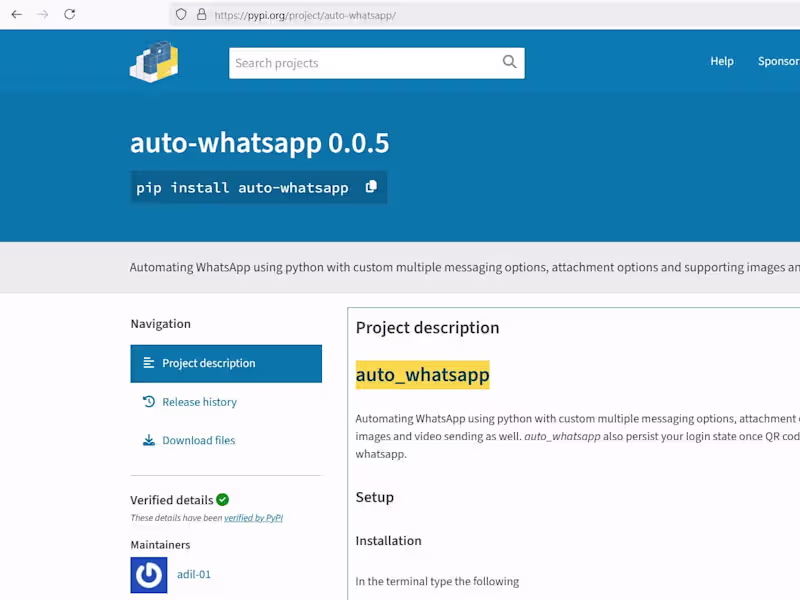Click the Release history clock icon

tap(148, 402)
